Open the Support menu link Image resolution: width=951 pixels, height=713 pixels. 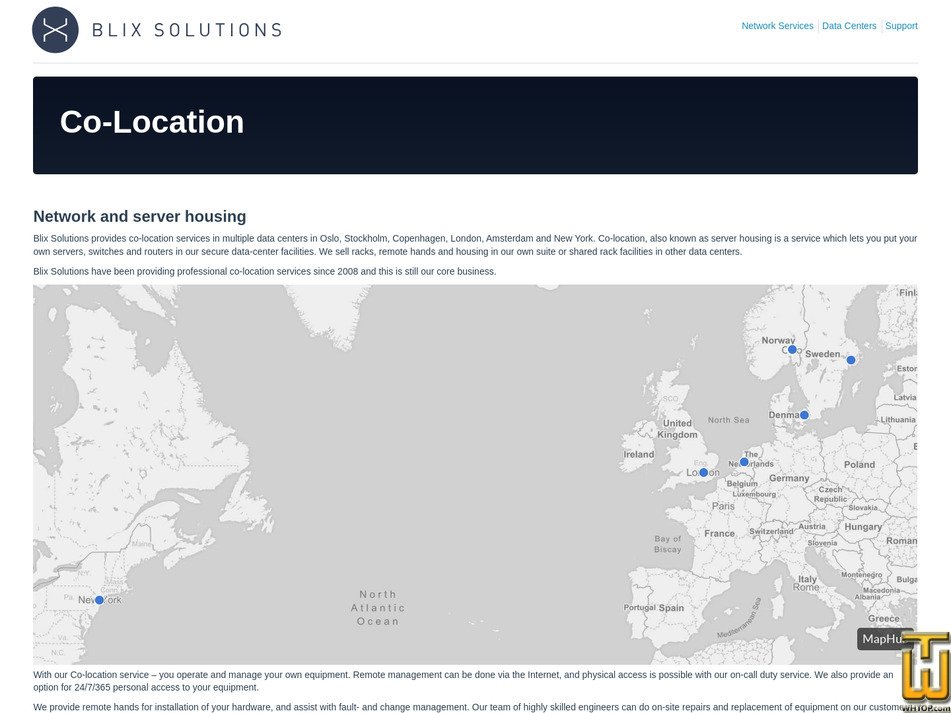[x=901, y=26]
